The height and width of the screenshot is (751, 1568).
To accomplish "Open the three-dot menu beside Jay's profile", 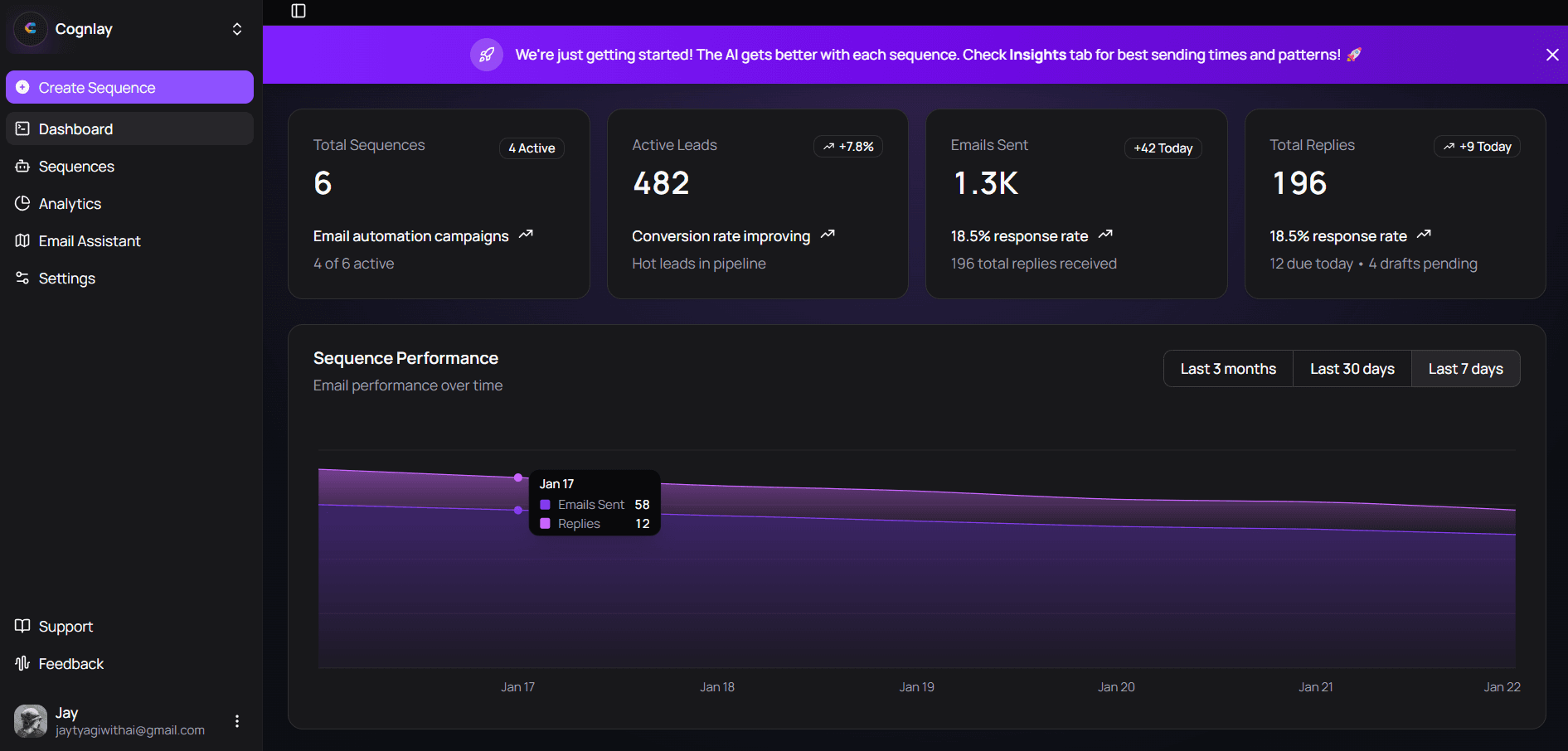I will point(236,720).
